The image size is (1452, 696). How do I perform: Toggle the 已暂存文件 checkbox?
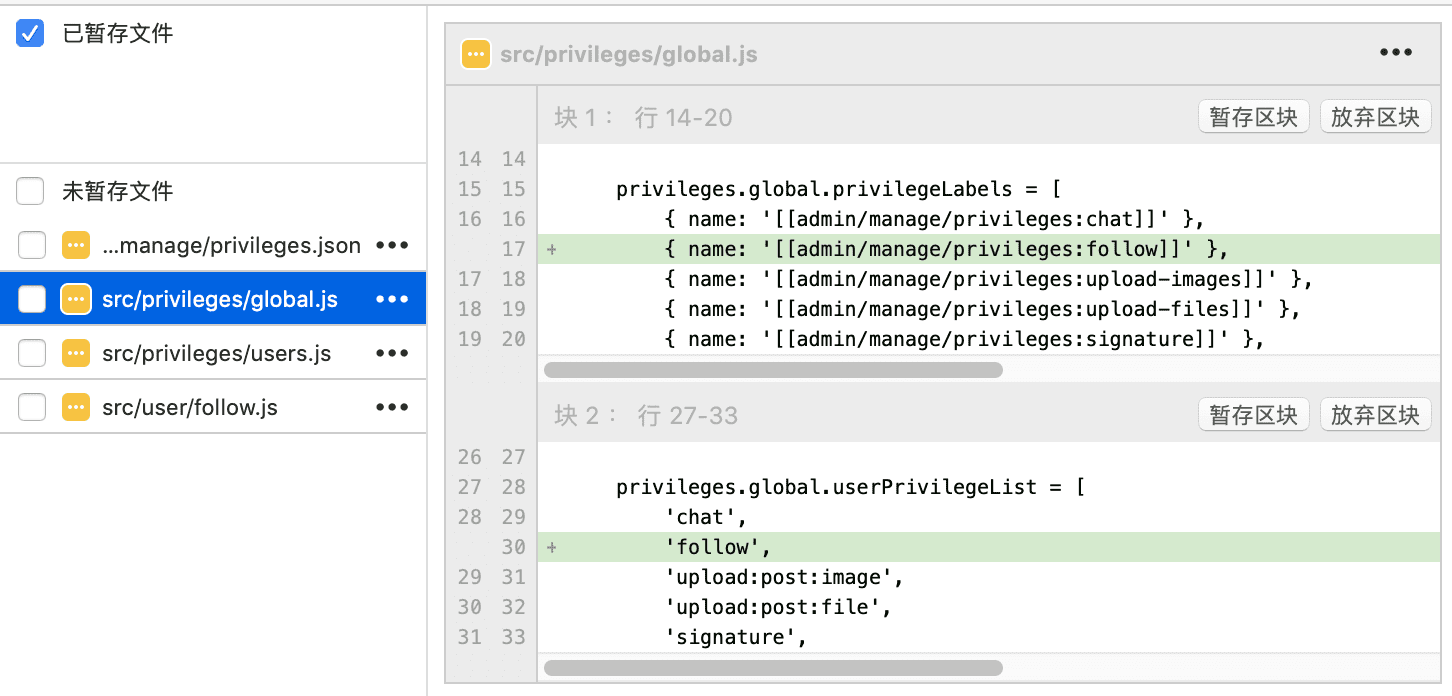click(31, 33)
